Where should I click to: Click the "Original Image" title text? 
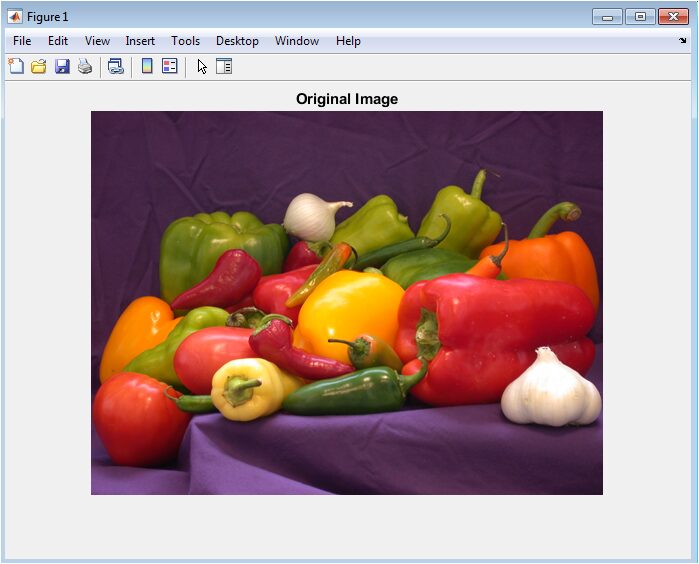point(347,99)
